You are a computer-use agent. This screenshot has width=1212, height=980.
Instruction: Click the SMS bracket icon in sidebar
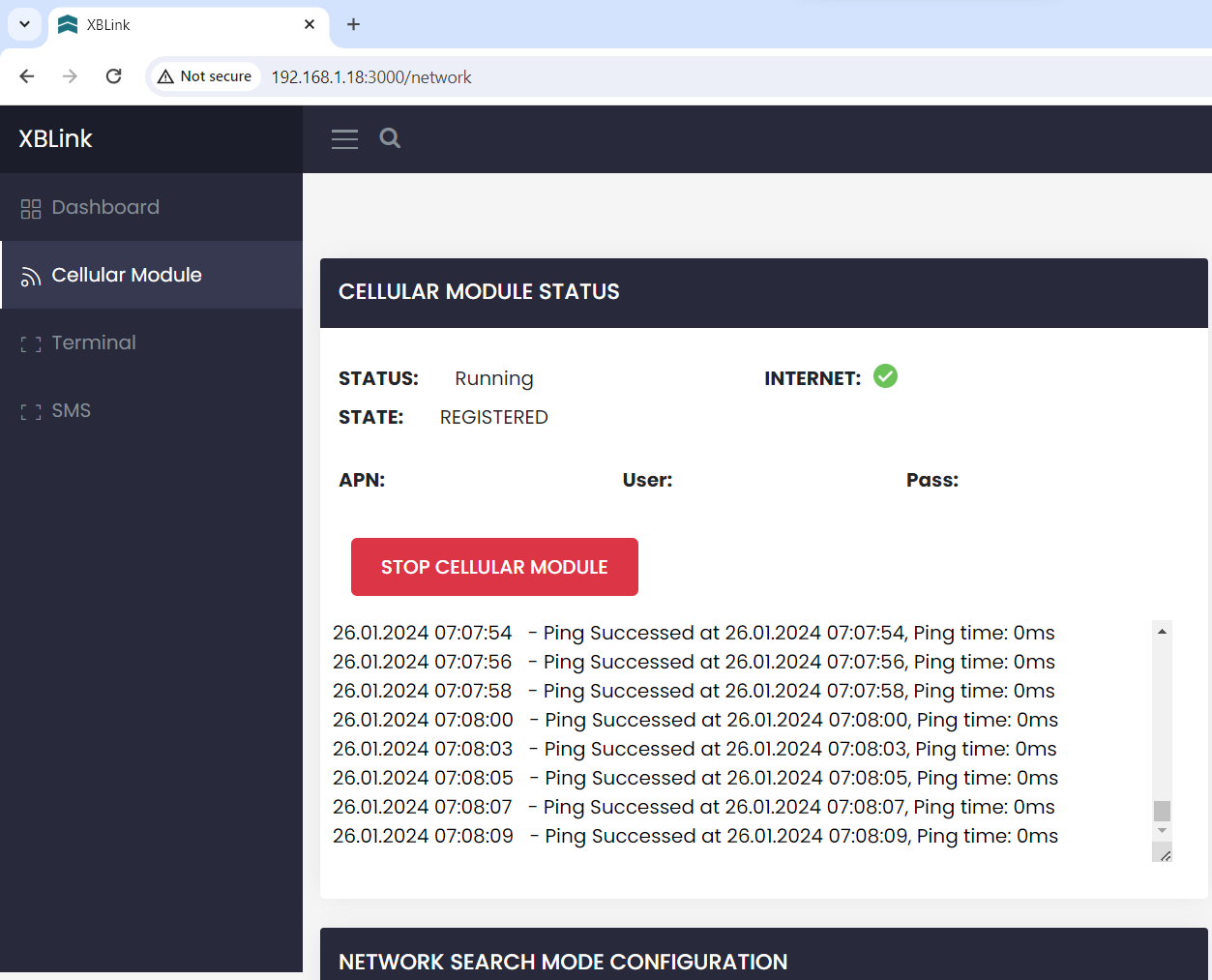pyautogui.click(x=31, y=412)
